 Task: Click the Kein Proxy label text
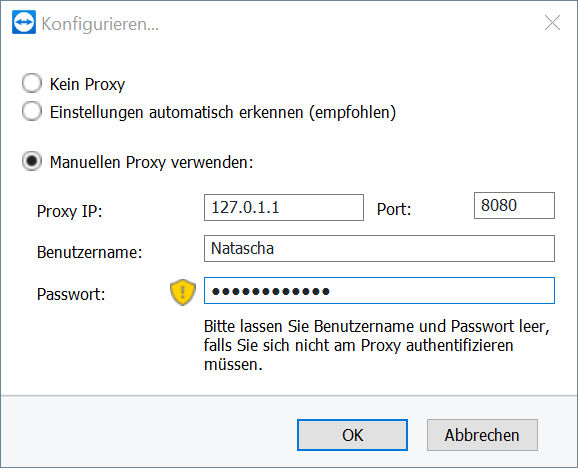coord(87,84)
